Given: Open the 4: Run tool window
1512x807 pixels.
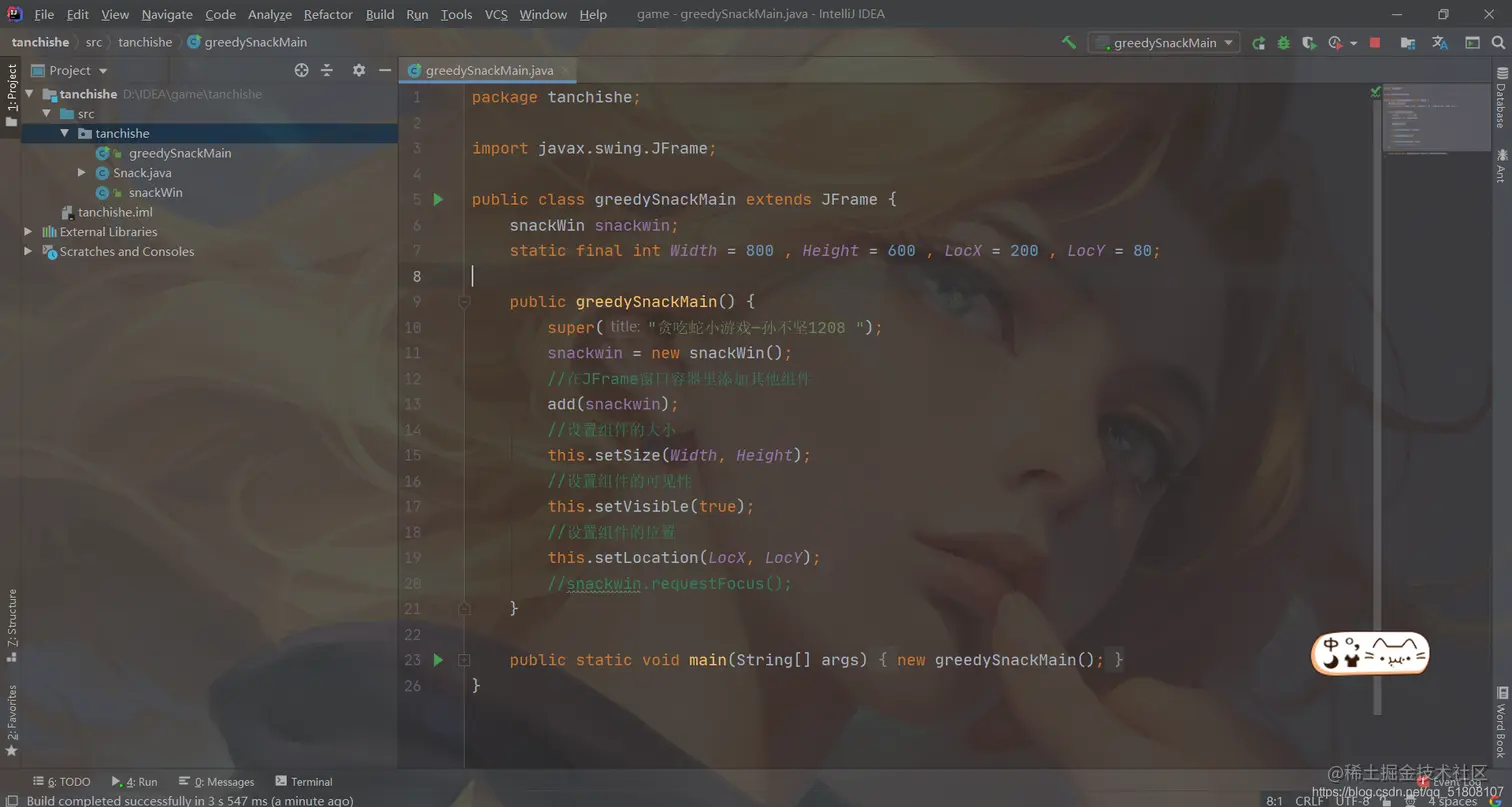Looking at the screenshot, I should pos(134,782).
